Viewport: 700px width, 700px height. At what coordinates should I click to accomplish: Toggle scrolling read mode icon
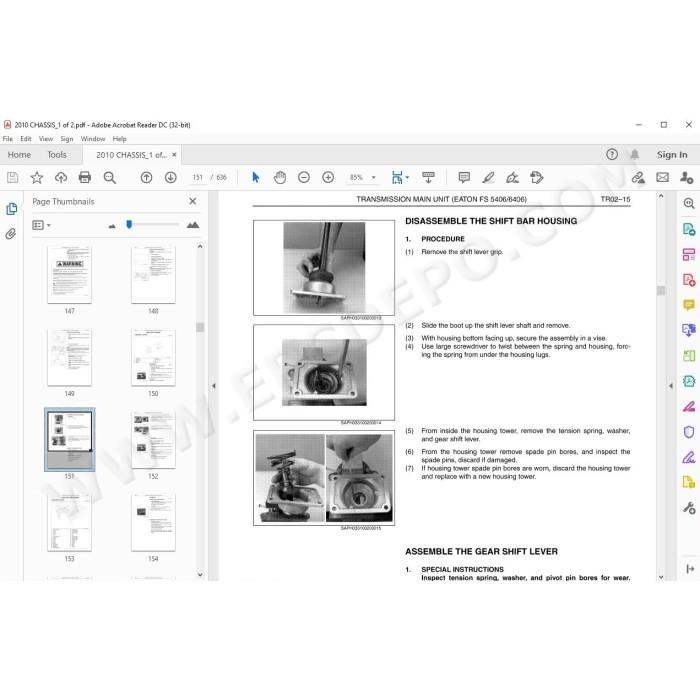tap(428, 178)
